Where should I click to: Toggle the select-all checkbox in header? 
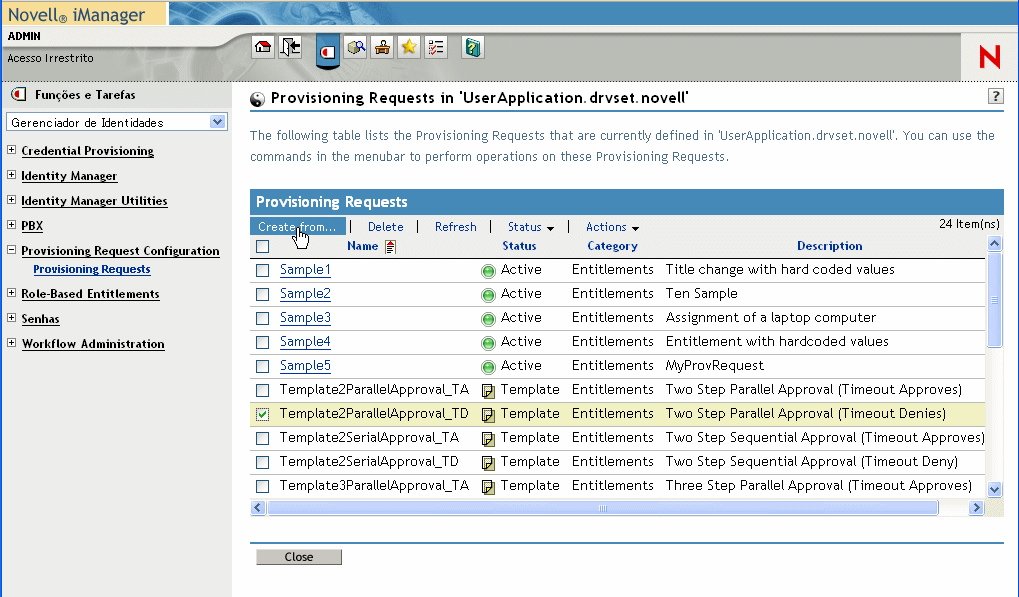(x=263, y=246)
